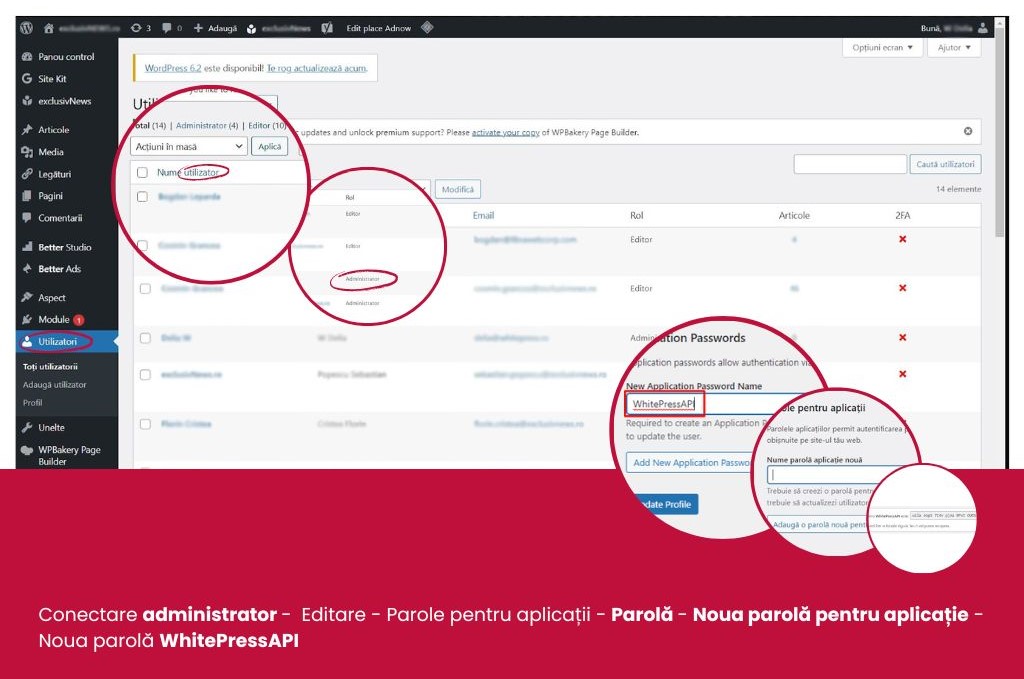This screenshot has height=679, width=1024.
Task: Open Site Kit via its G icon
Action: click(x=27, y=78)
